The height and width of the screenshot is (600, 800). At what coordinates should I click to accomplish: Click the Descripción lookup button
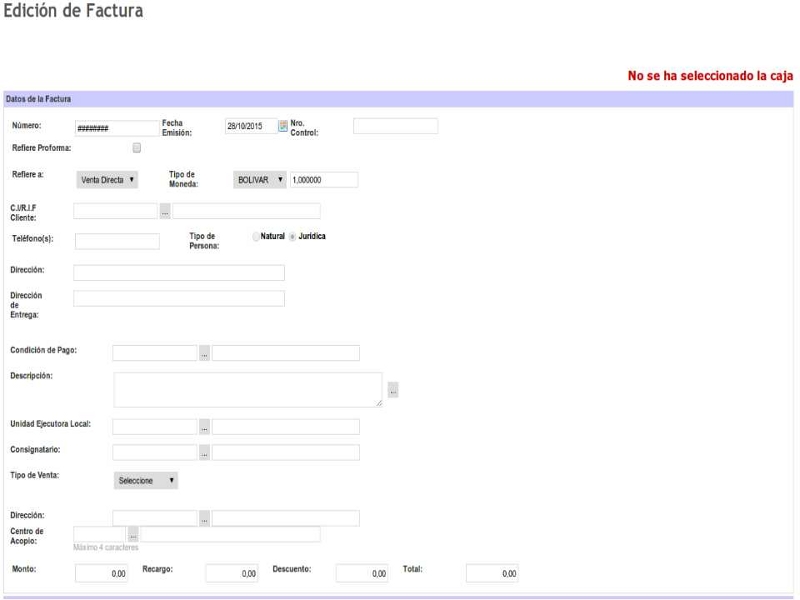click(x=393, y=391)
